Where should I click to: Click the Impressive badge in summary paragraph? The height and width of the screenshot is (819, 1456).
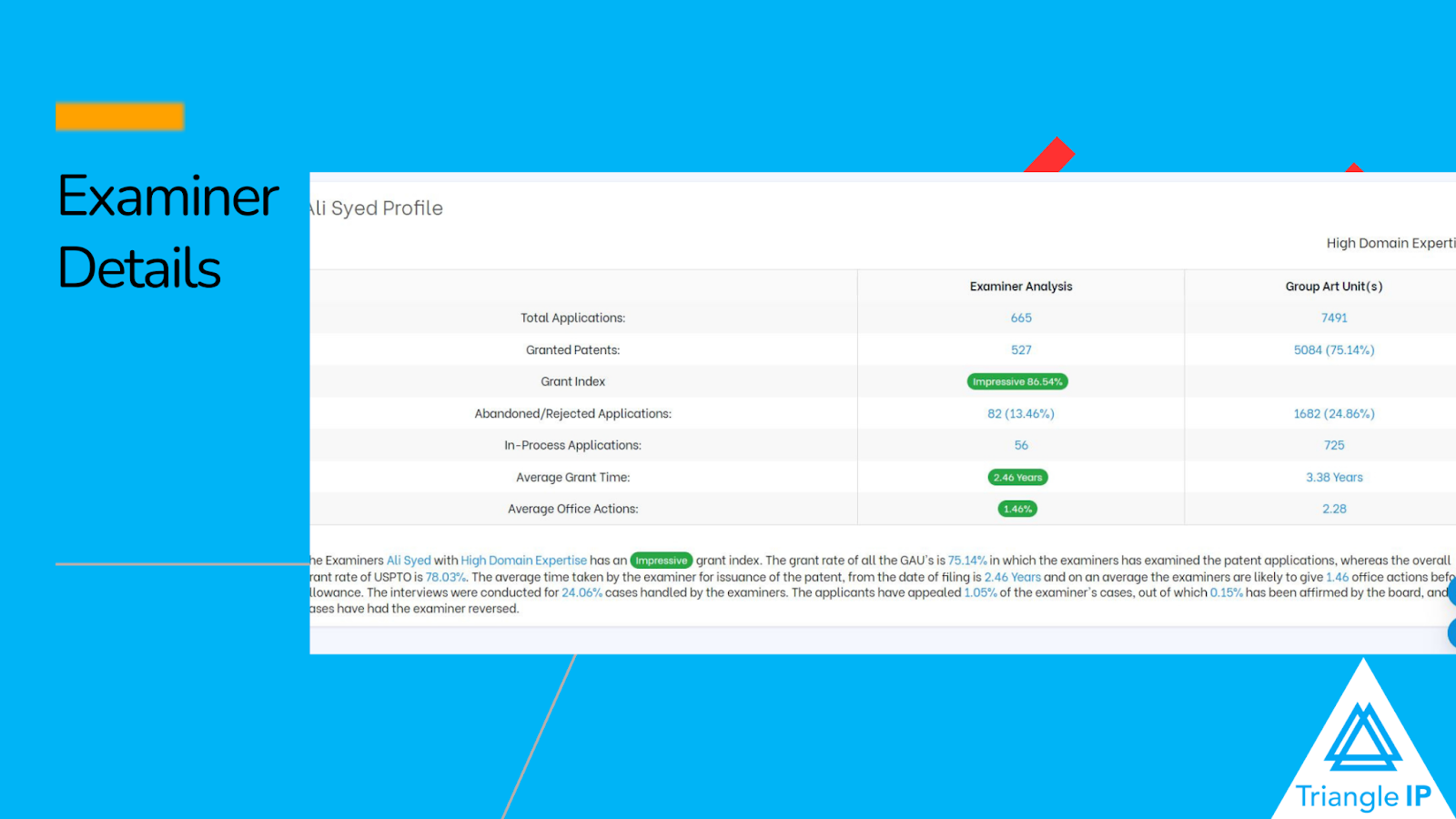click(x=662, y=561)
